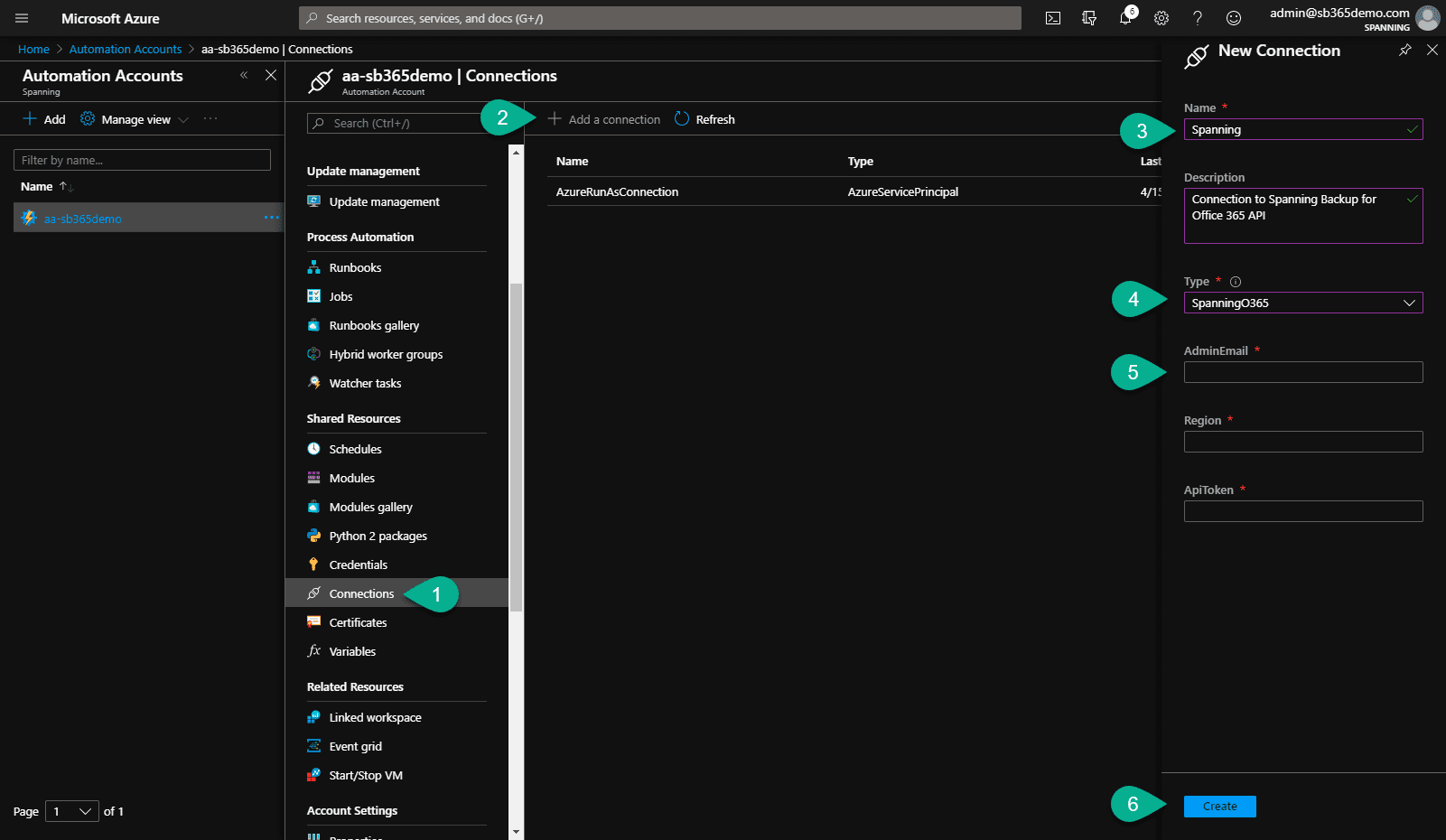The width and height of the screenshot is (1446, 840).
Task: Open Modules gallery
Action: click(x=370, y=507)
